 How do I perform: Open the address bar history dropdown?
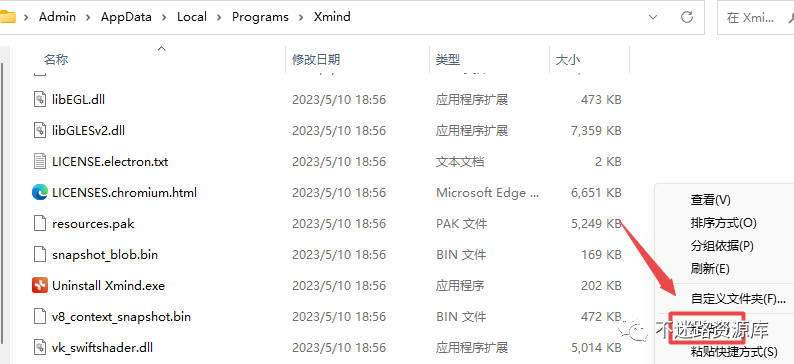(653, 17)
